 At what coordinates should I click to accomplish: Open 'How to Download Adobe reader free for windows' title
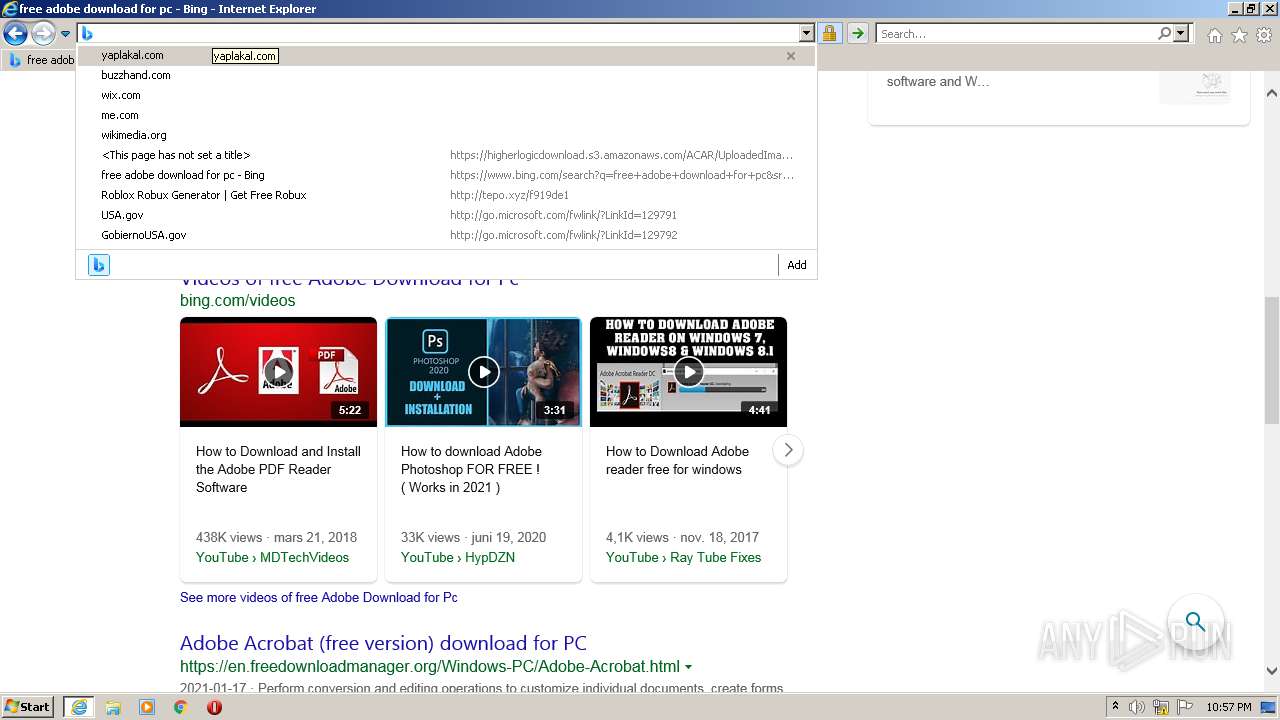click(677, 460)
